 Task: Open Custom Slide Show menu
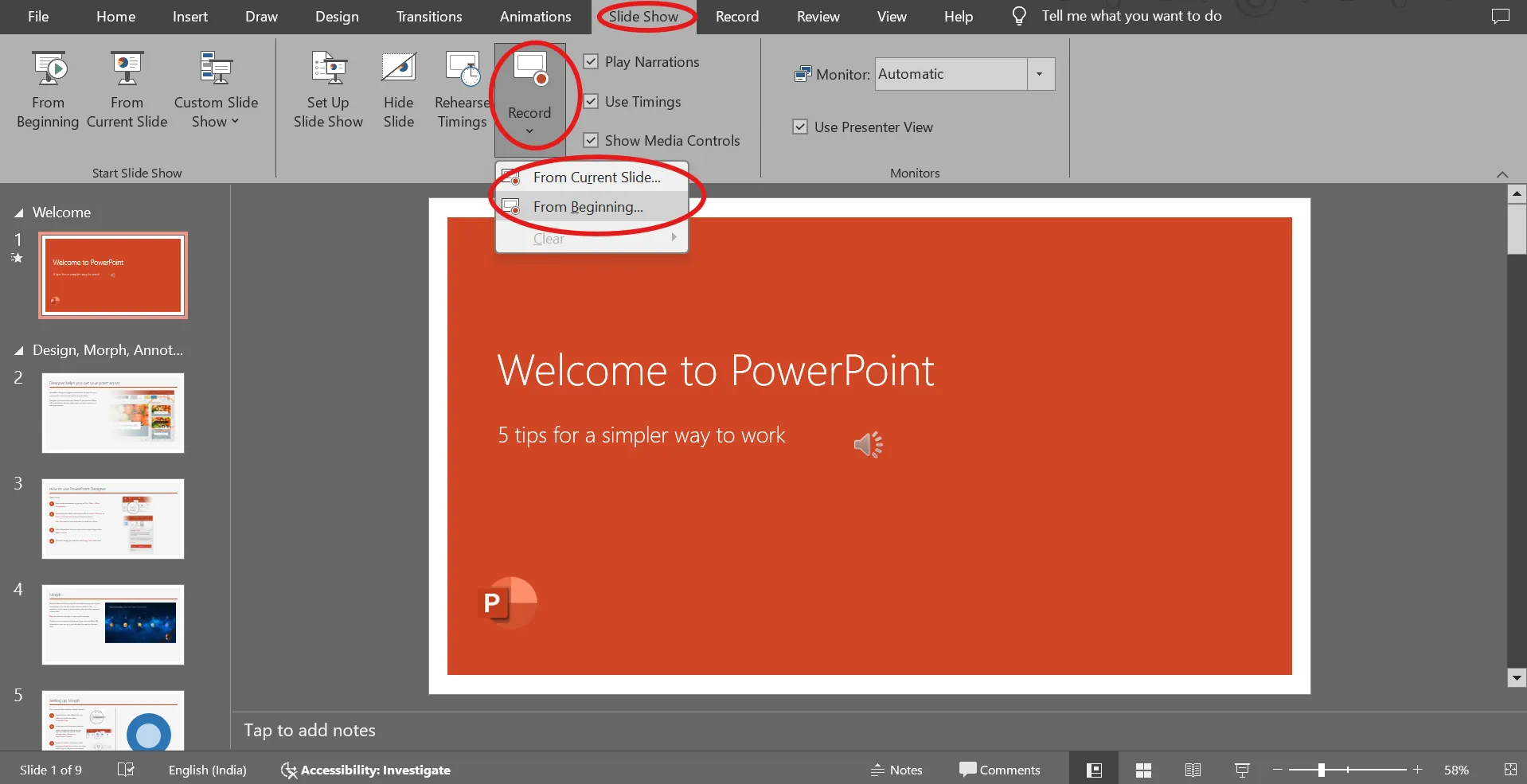(216, 89)
